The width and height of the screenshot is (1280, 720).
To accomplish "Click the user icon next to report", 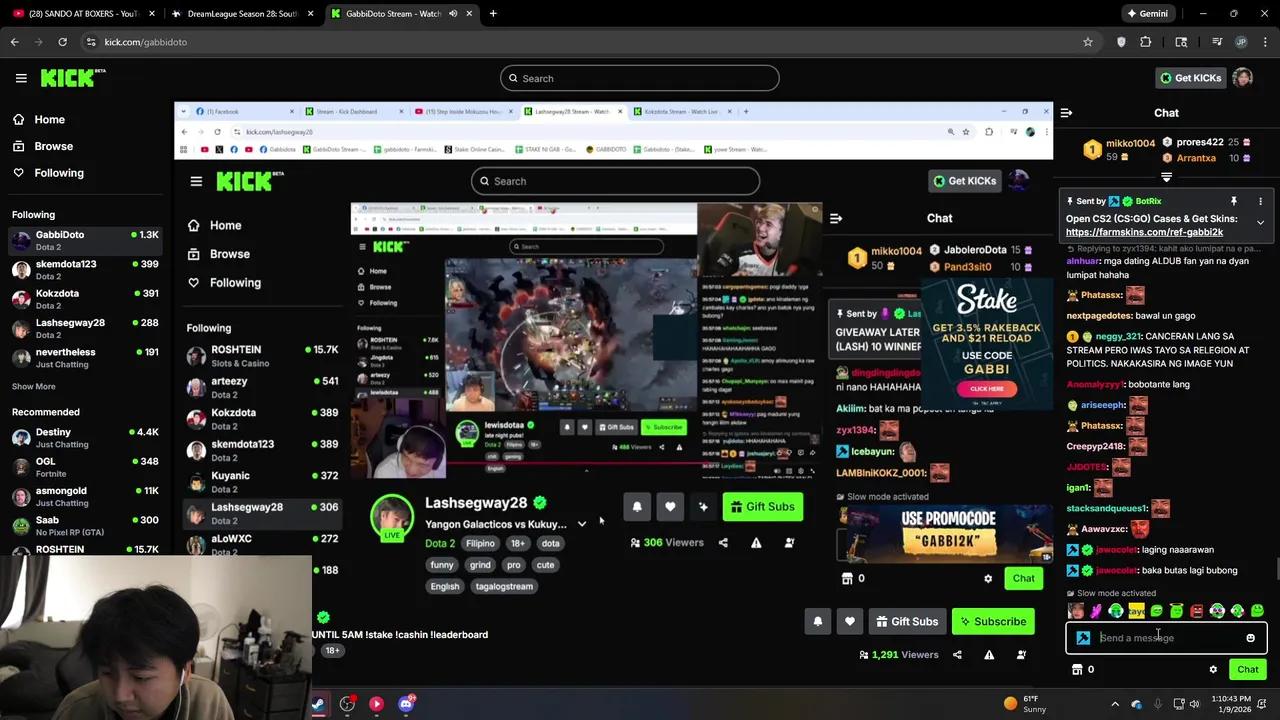I will pos(1021,655).
